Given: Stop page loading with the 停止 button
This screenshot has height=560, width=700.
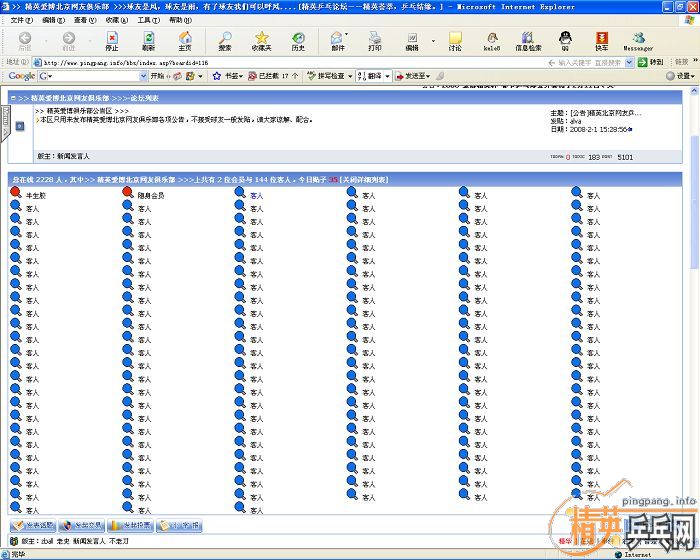Looking at the screenshot, I should click(112, 42).
